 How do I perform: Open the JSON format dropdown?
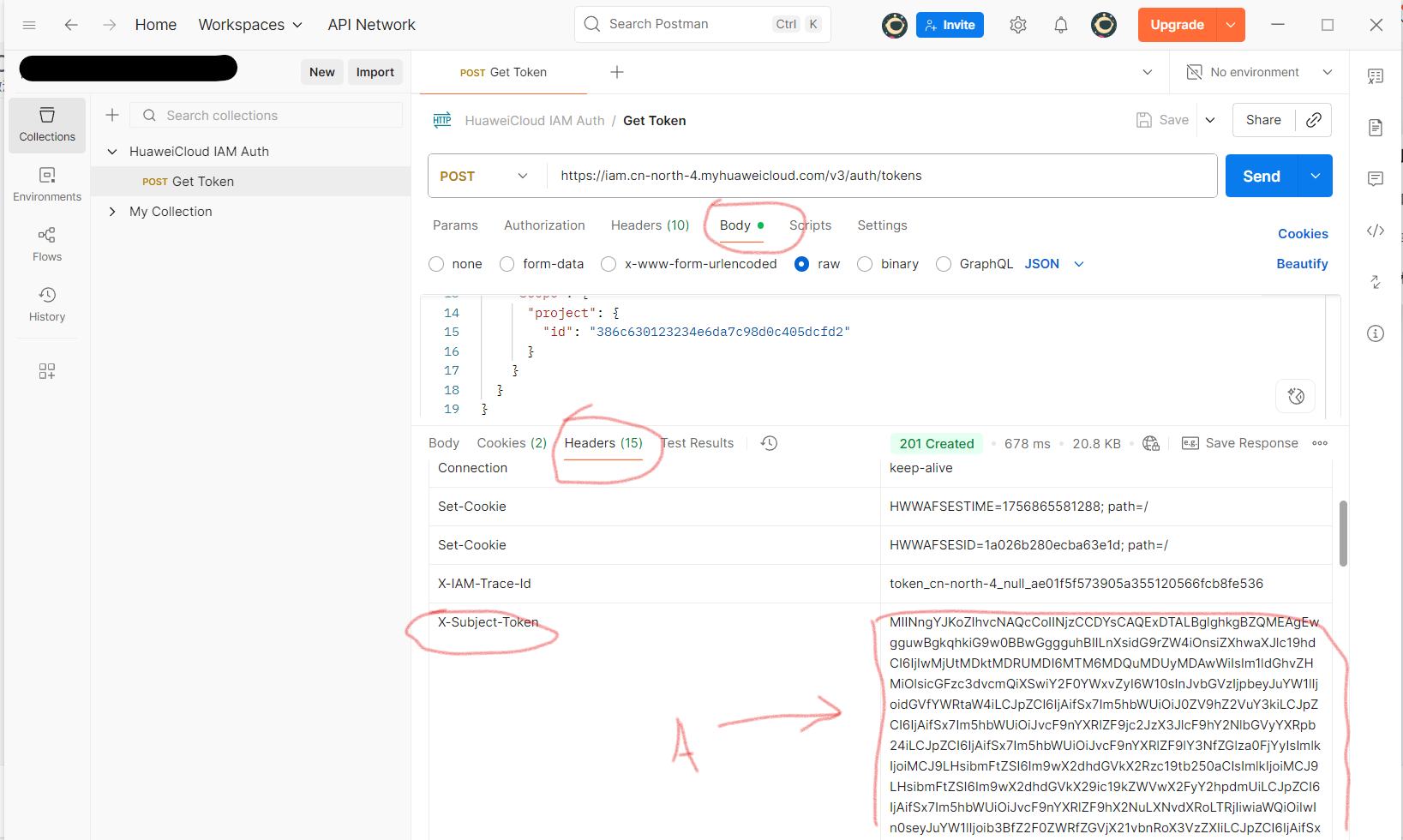coord(1054,264)
